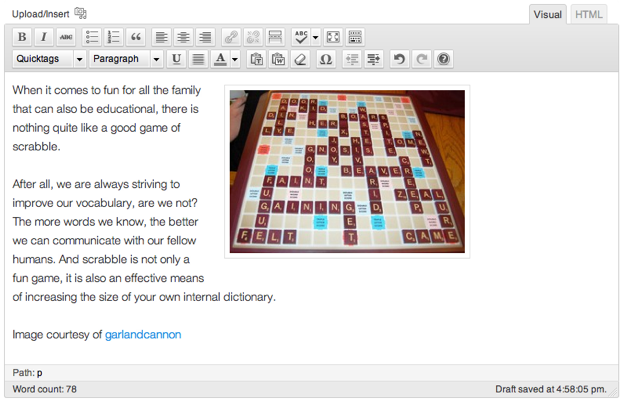624x402 pixels.
Task: Click the Upload/Insert media icon
Action: [x=81, y=13]
